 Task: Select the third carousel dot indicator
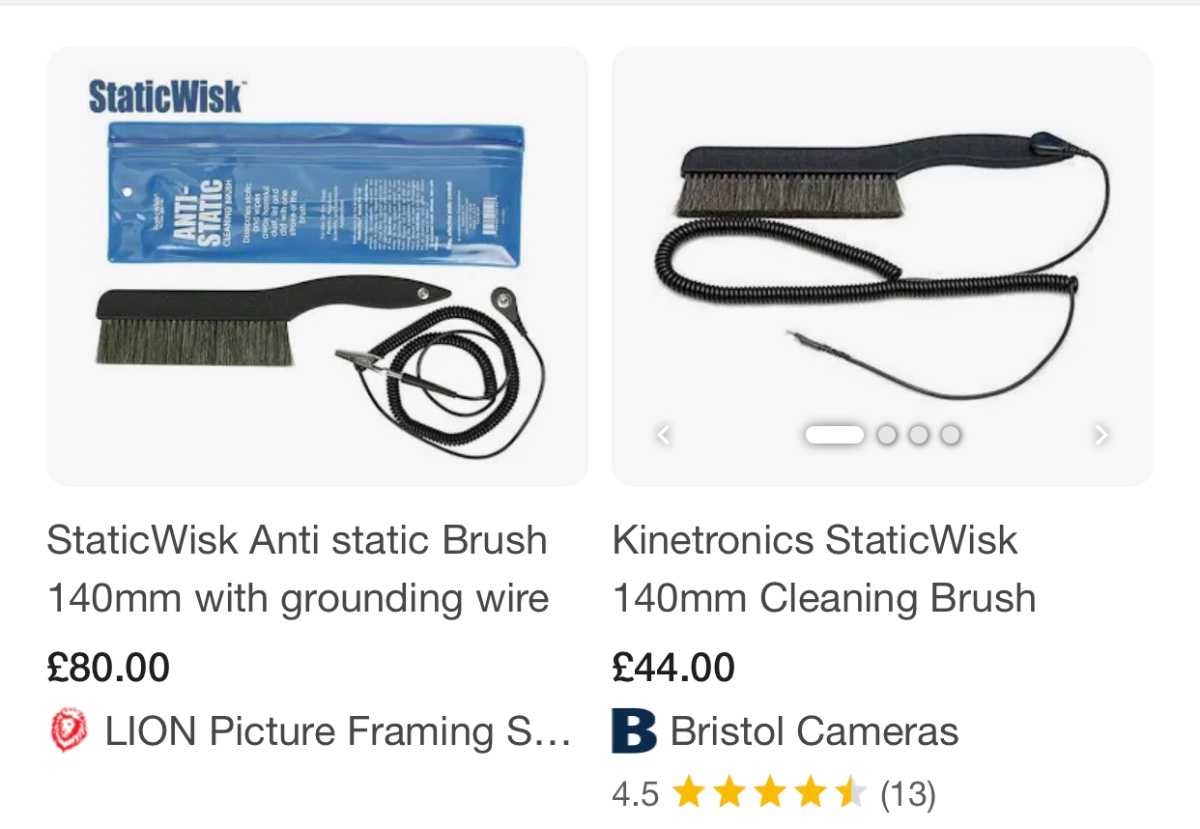pyautogui.click(x=918, y=434)
